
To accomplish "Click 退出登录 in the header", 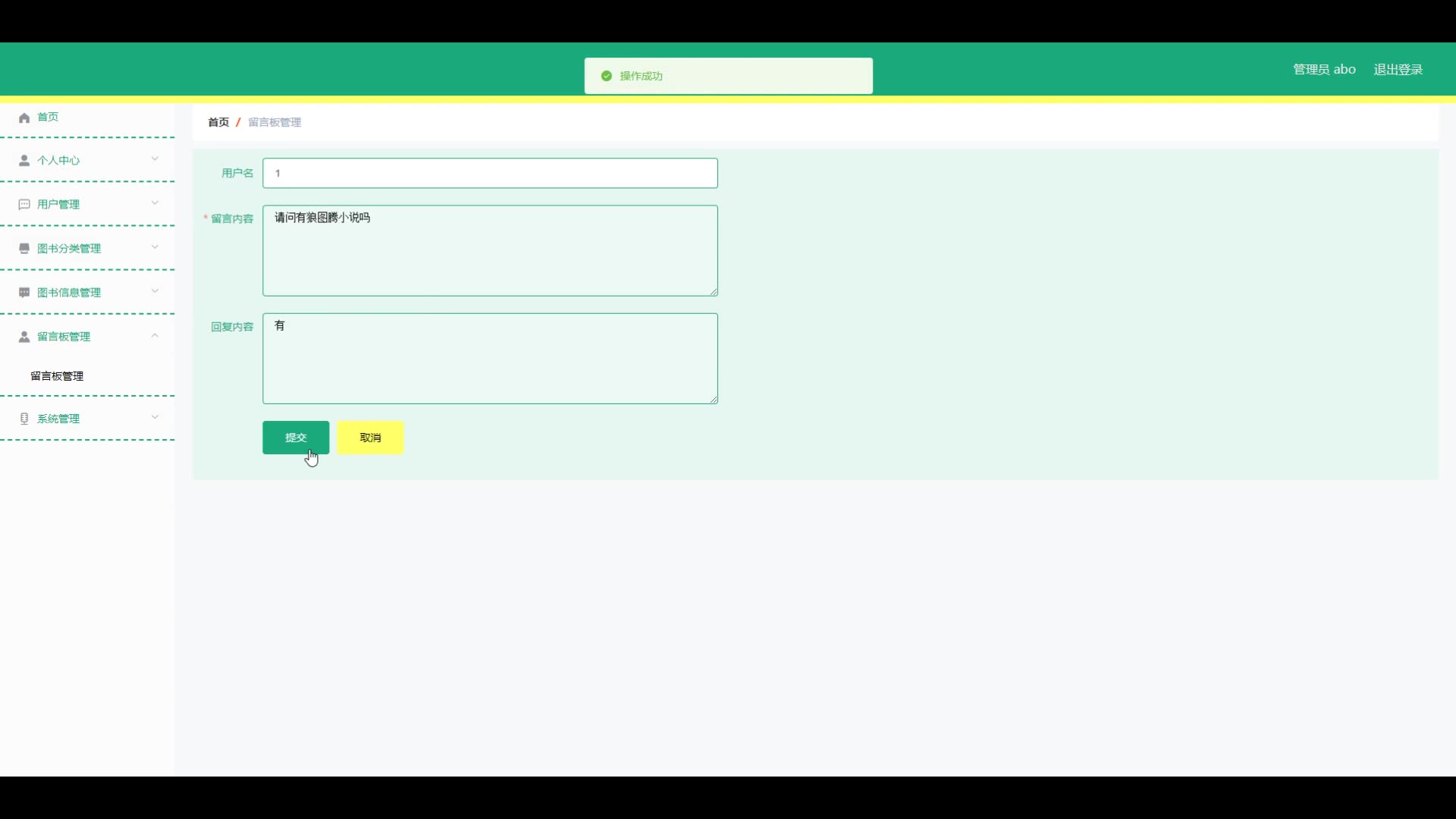I will 1398,70.
